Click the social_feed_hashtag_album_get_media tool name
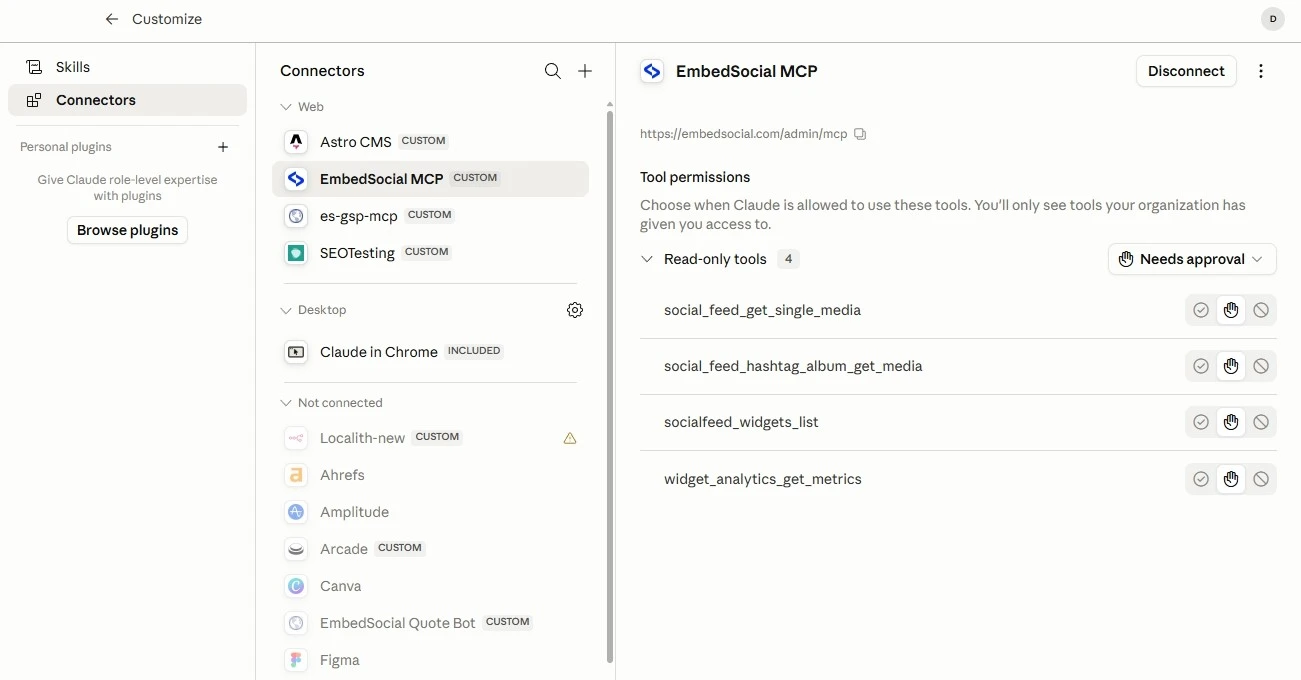1301x680 pixels. click(793, 366)
